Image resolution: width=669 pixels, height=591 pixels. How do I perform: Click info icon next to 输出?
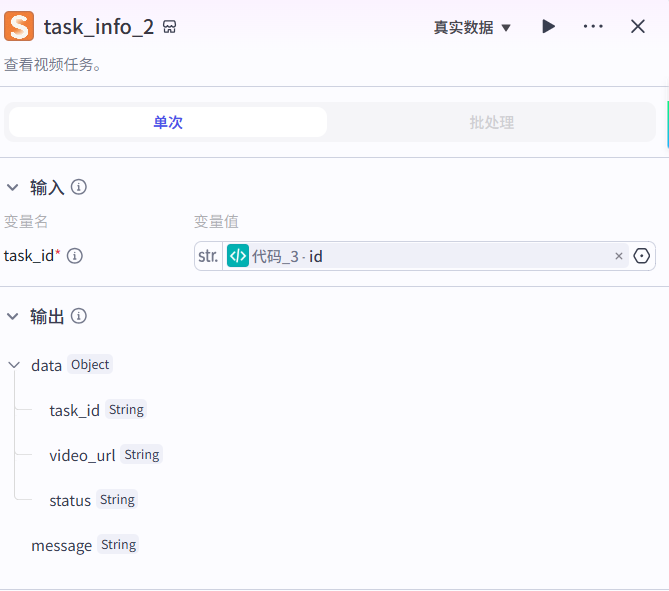pos(79,316)
